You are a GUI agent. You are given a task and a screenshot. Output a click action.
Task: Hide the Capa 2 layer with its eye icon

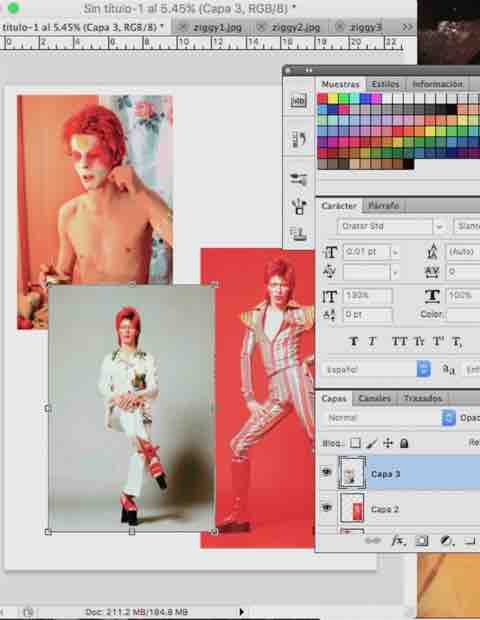[x=327, y=508]
